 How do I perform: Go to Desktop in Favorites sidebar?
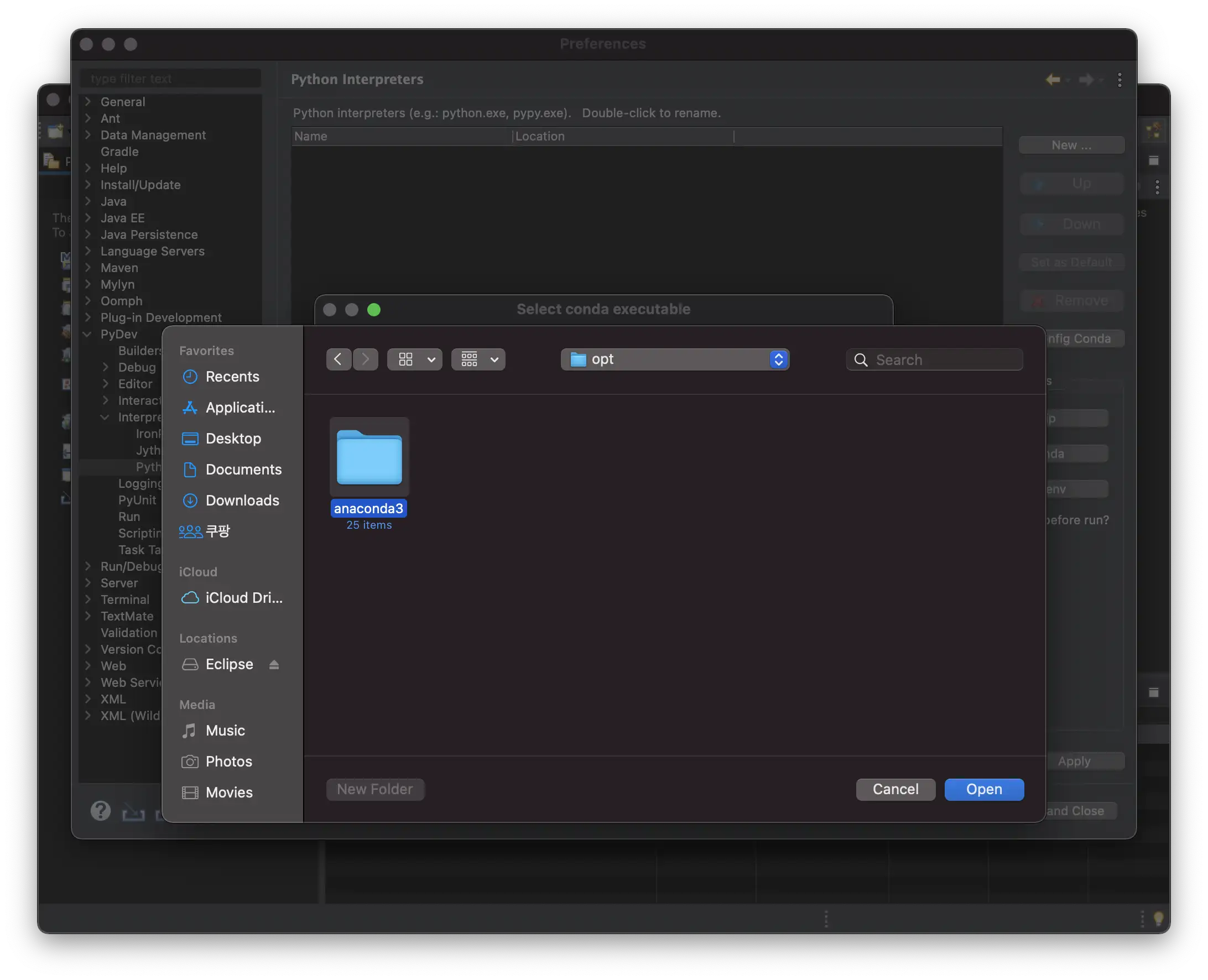tap(232, 439)
